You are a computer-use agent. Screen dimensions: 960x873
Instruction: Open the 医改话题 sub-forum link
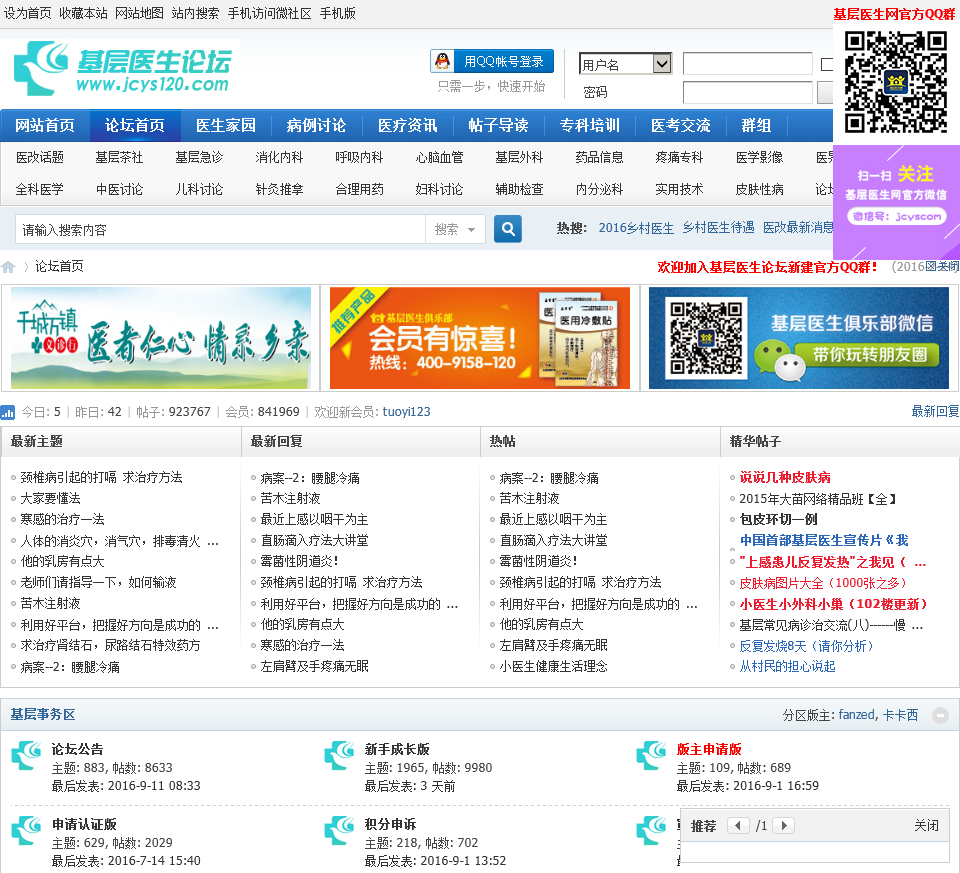[40, 157]
